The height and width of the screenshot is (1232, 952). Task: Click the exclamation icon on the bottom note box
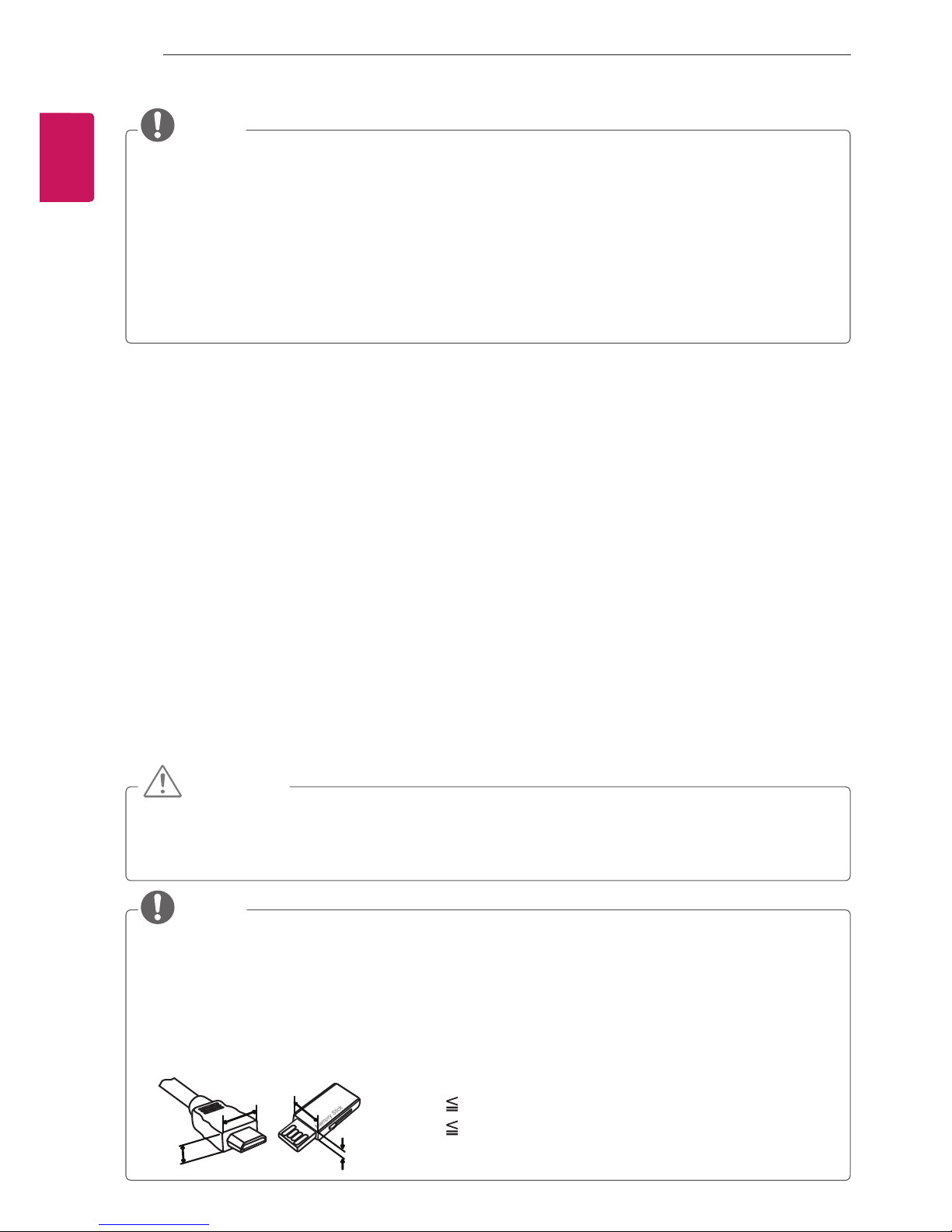tap(158, 906)
